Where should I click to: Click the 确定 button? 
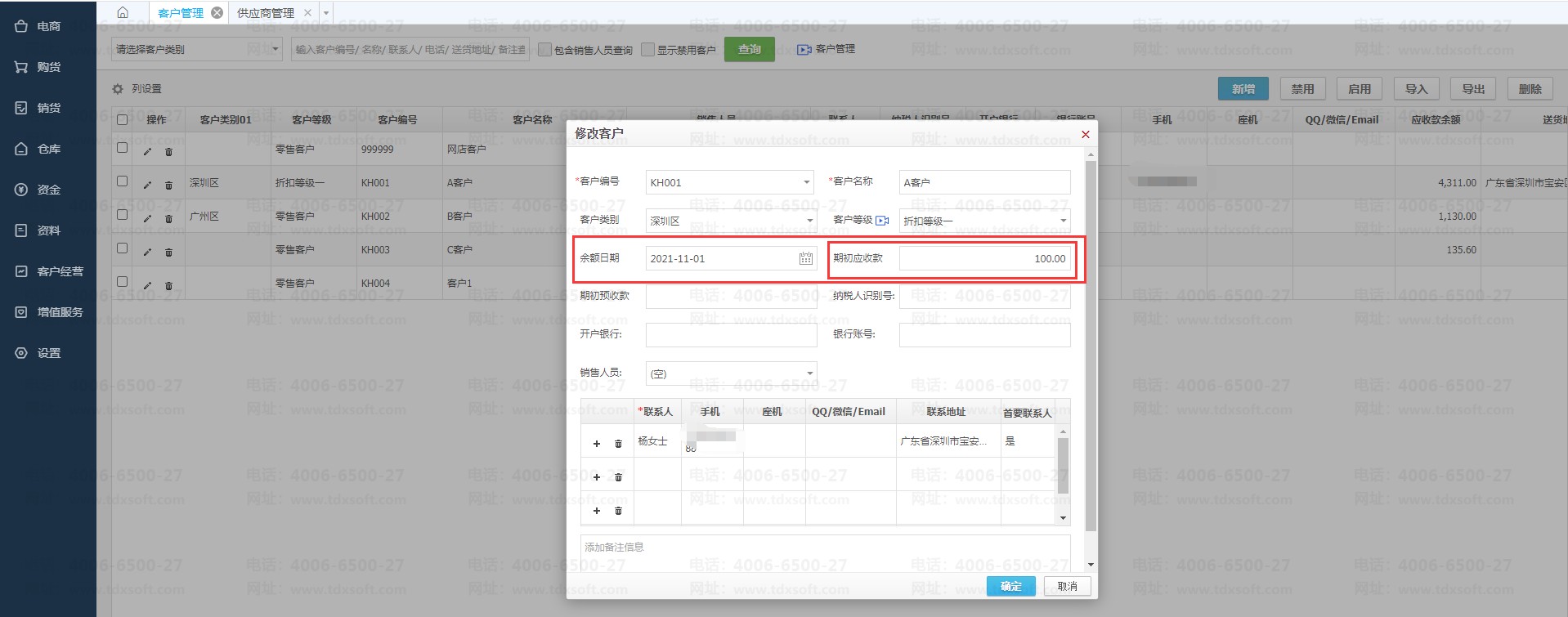click(1010, 586)
